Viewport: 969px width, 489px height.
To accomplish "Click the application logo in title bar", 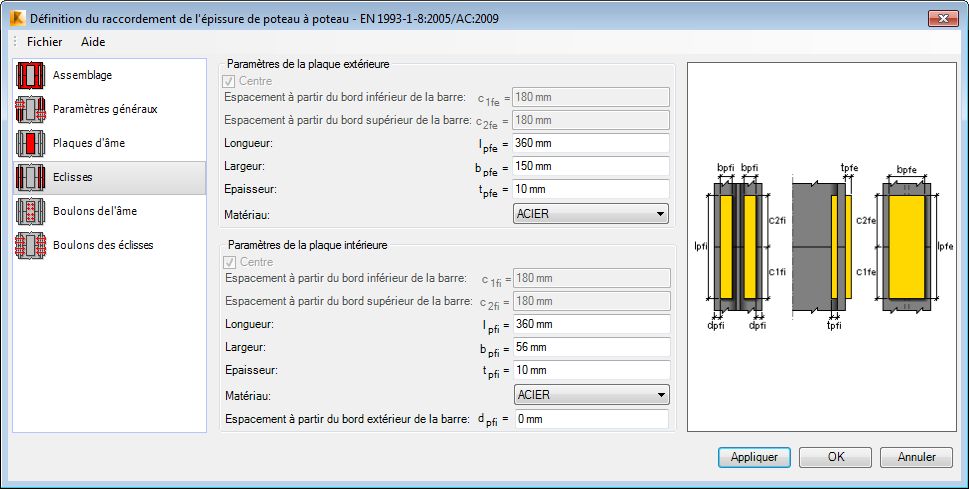I will (18, 19).
